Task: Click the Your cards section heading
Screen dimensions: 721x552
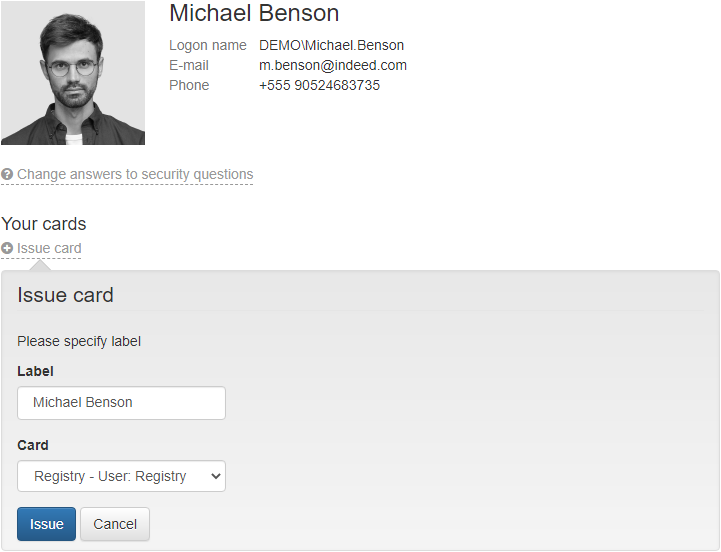Action: tap(44, 224)
